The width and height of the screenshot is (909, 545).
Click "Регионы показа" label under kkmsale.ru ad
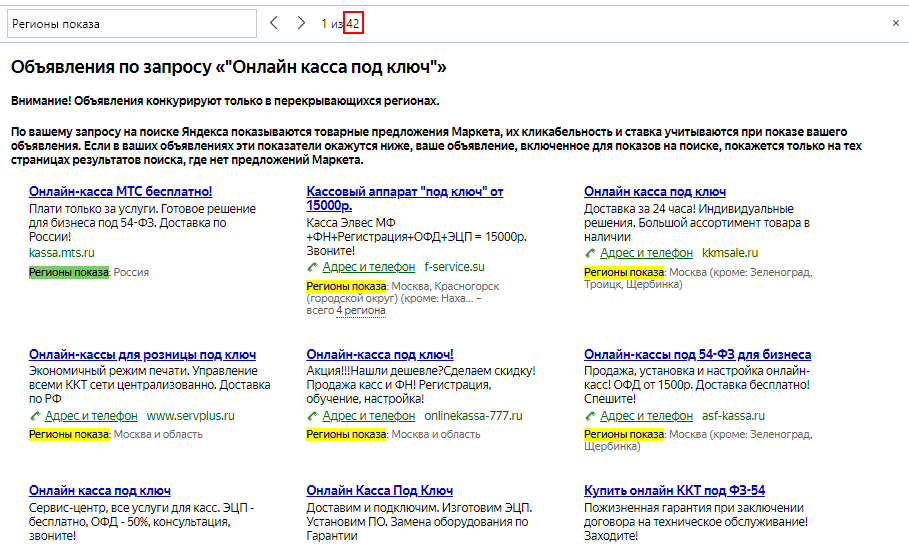point(624,272)
